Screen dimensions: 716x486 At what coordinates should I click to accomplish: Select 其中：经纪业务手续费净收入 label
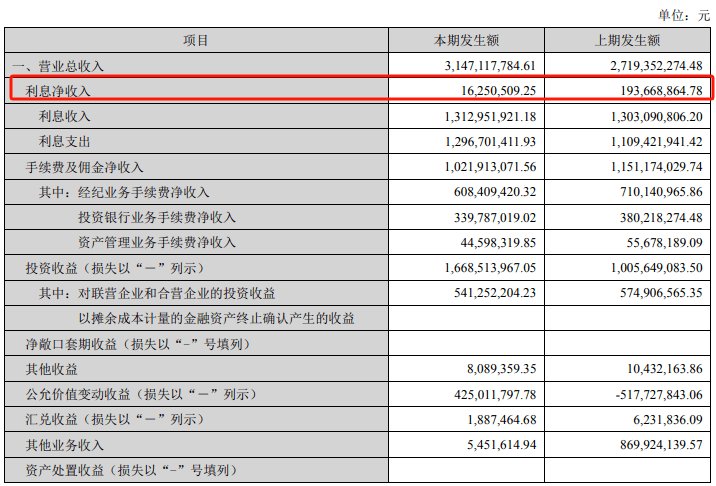(x=124, y=192)
